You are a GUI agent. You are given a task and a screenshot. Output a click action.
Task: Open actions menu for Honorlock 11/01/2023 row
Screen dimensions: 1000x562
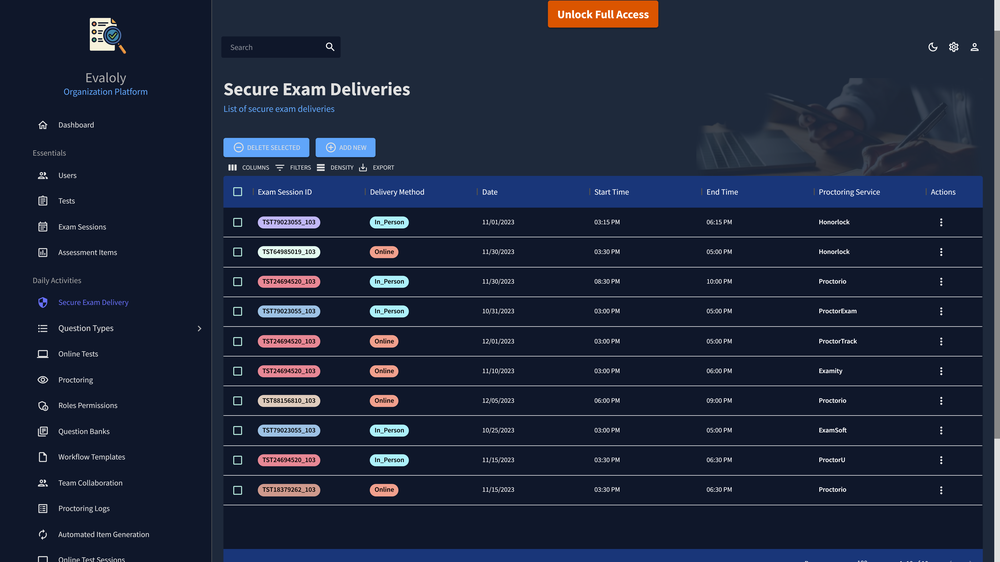coord(941,223)
